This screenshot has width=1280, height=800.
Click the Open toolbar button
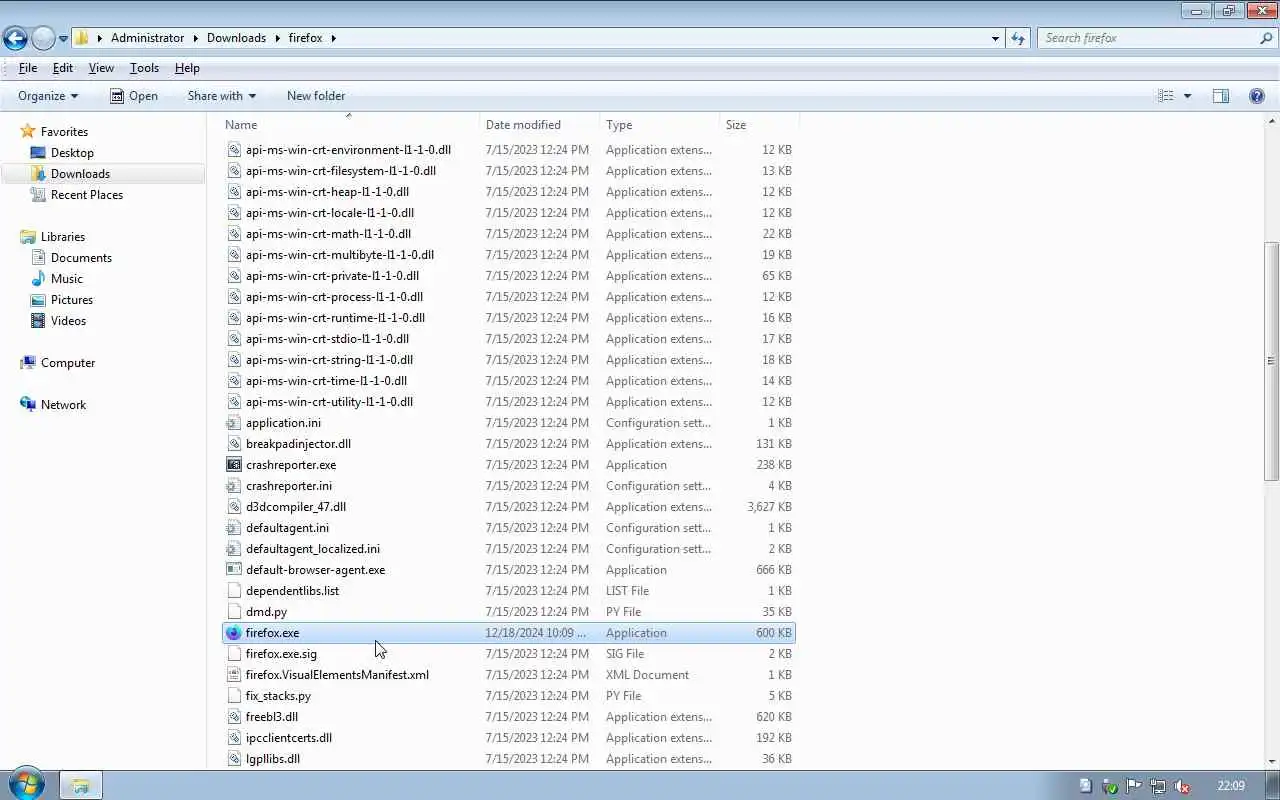(x=134, y=96)
